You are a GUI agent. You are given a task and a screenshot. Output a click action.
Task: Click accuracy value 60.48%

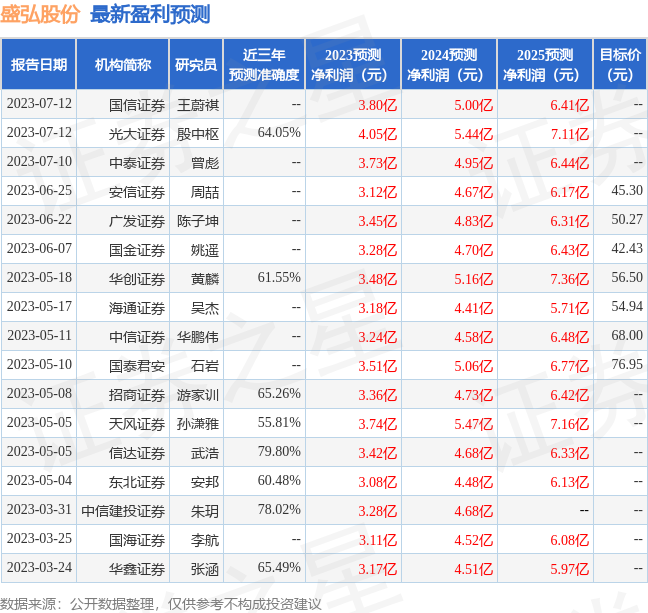(279, 480)
